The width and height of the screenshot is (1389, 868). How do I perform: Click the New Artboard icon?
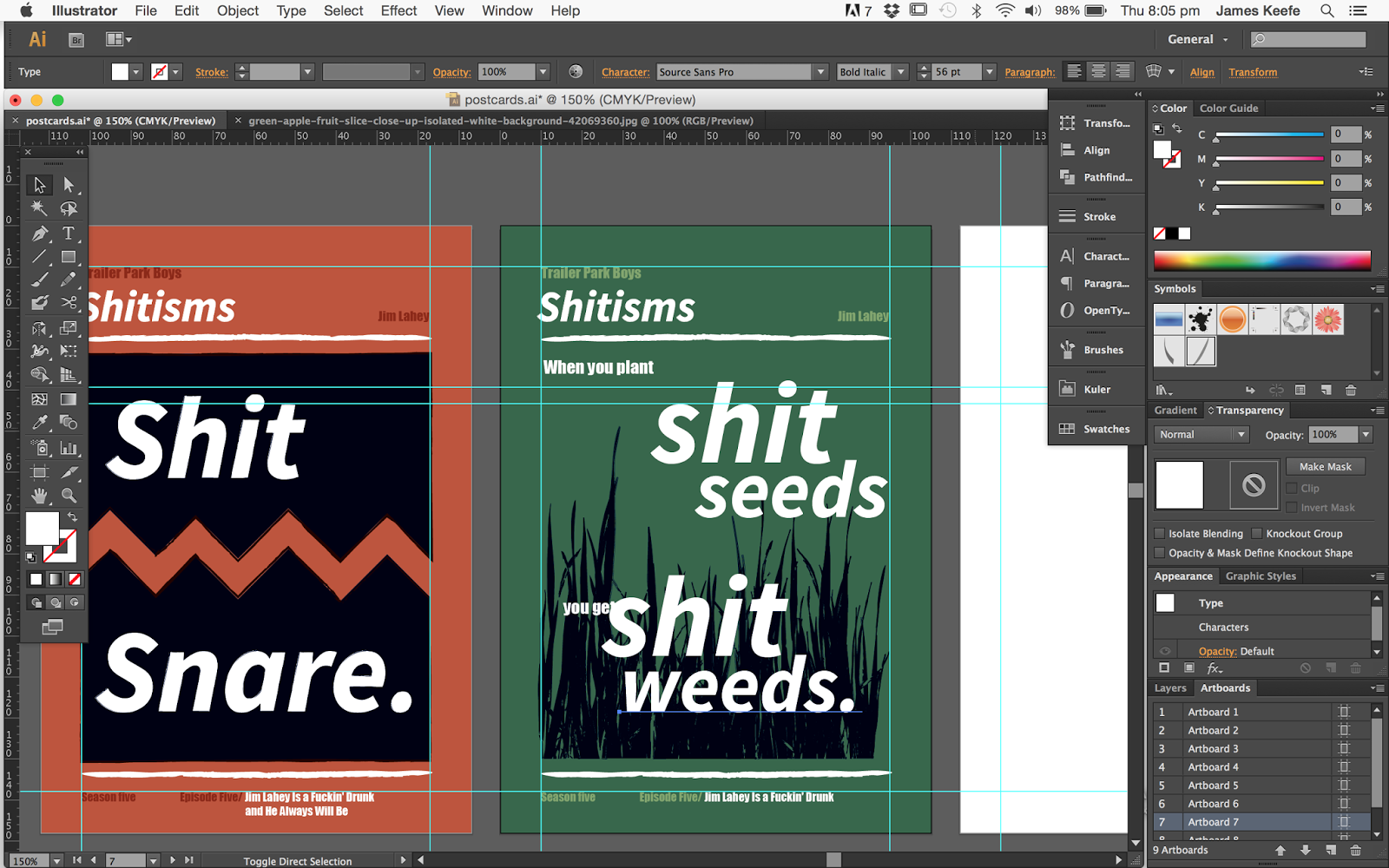tap(1331, 851)
